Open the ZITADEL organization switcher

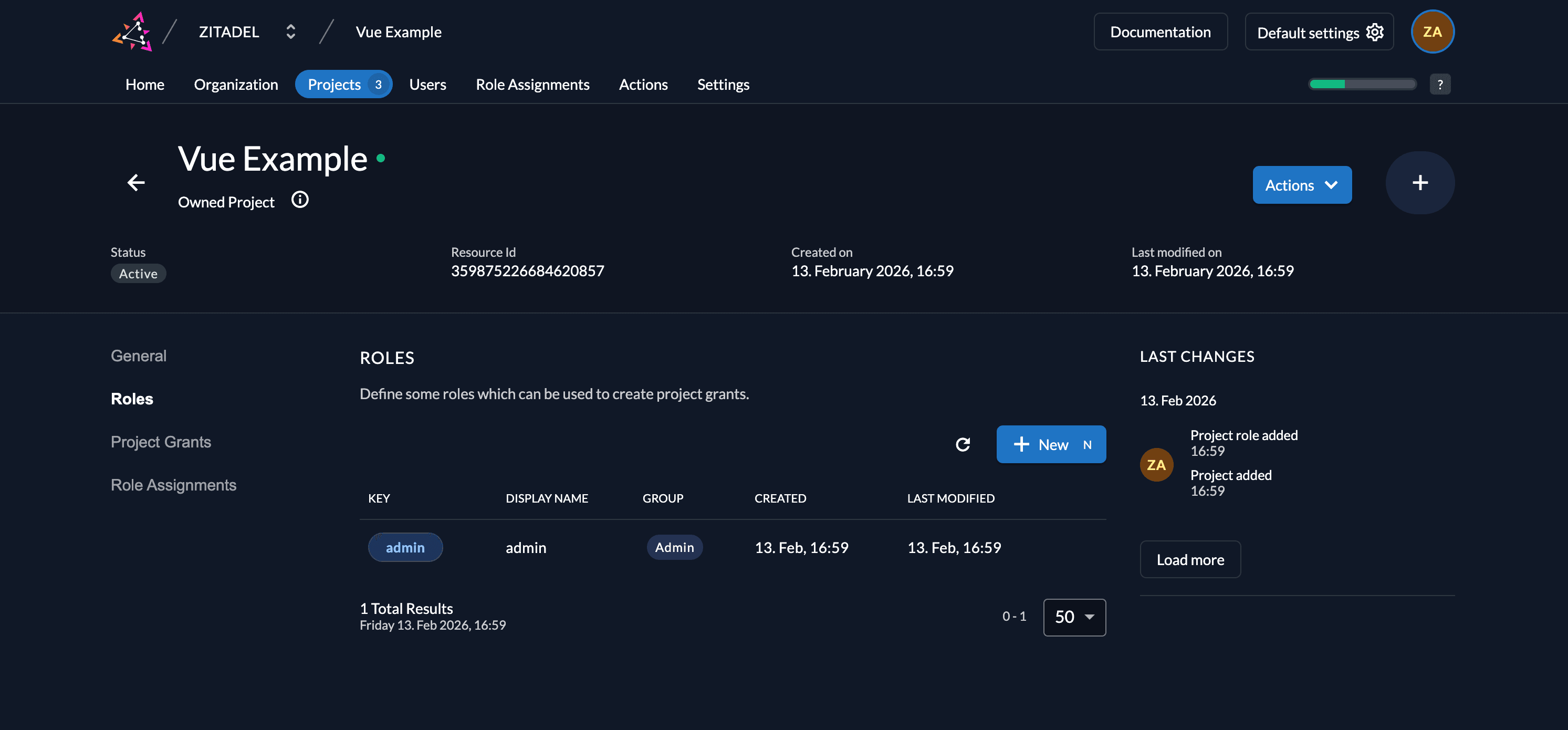(x=290, y=32)
